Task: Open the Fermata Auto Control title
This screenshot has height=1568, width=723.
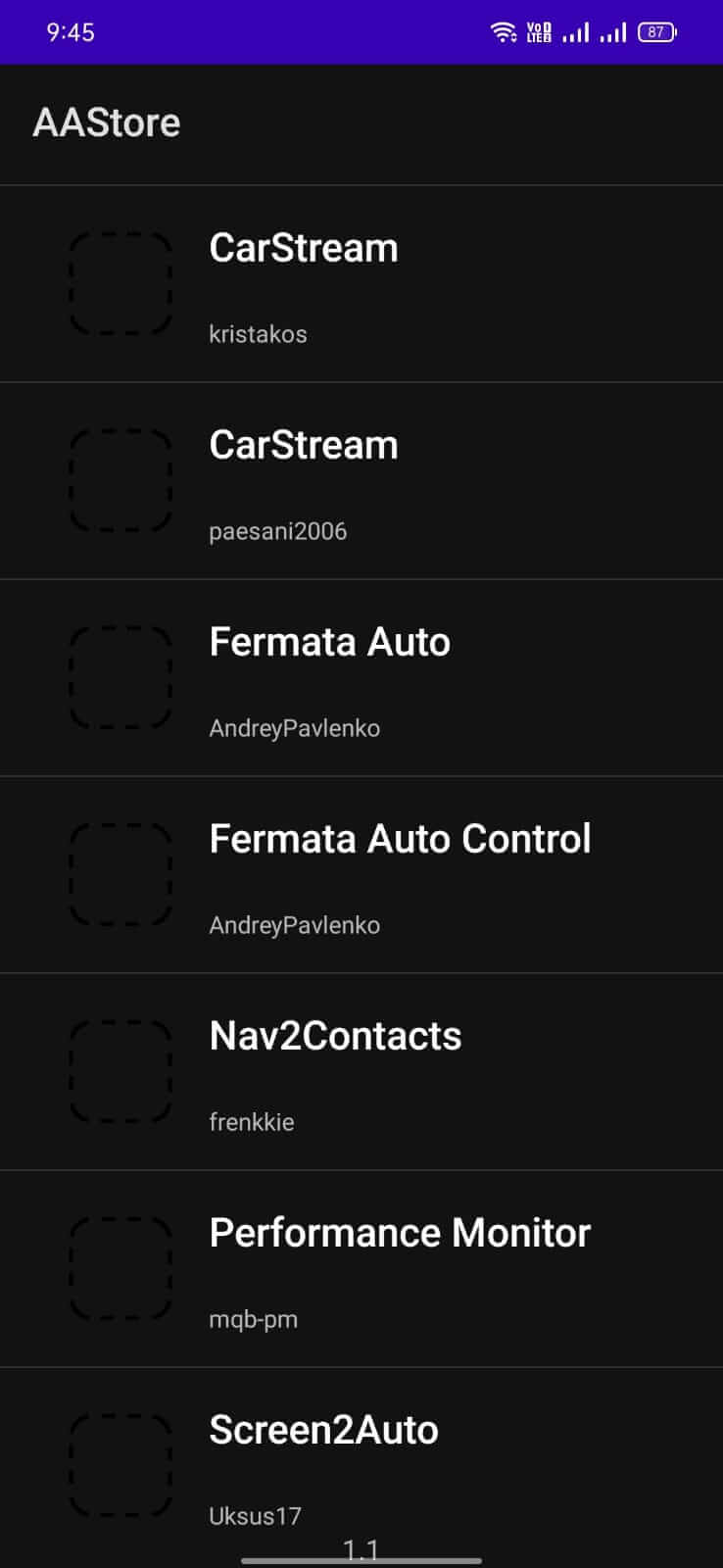Action: (x=400, y=839)
